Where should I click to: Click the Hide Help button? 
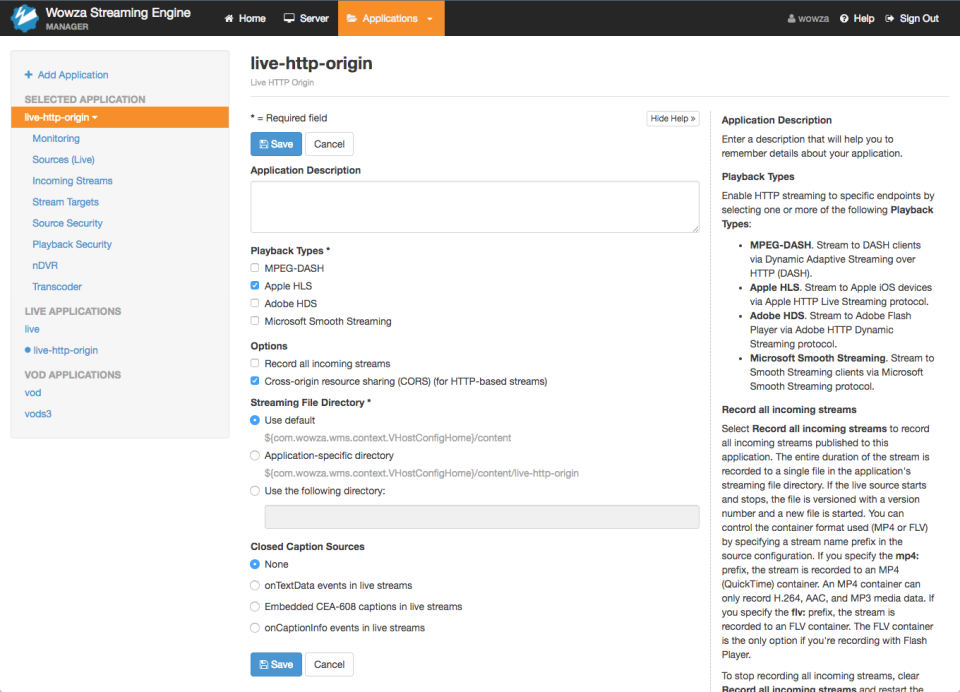(x=673, y=118)
